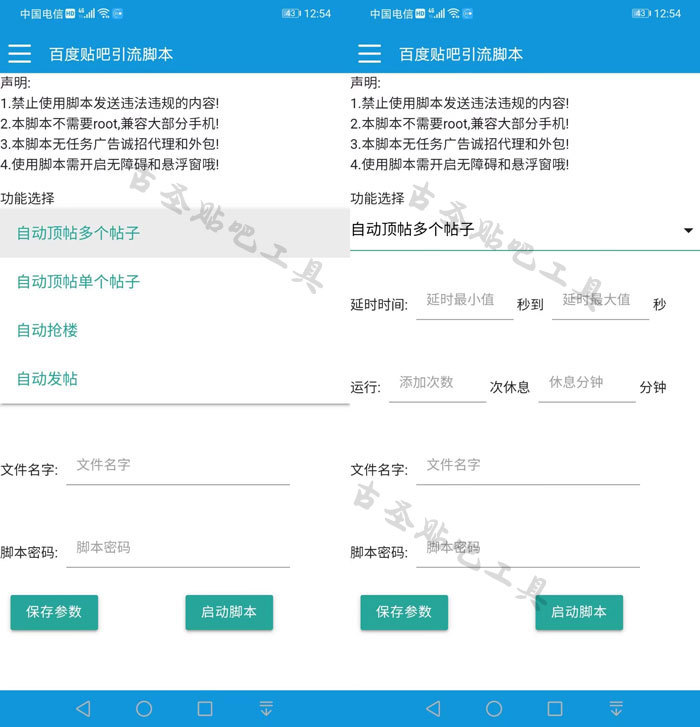Viewport: 700px width, 727px height.
Task: Tap 百度贴吧引流脚本 title on right phone
Action: (461, 54)
